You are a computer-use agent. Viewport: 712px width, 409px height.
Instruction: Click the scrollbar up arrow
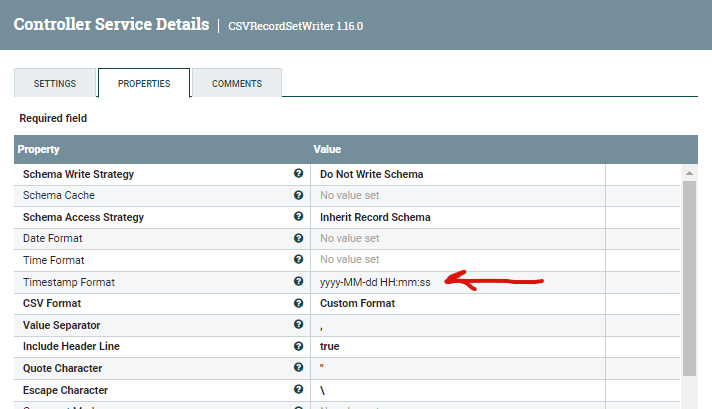(x=689, y=173)
